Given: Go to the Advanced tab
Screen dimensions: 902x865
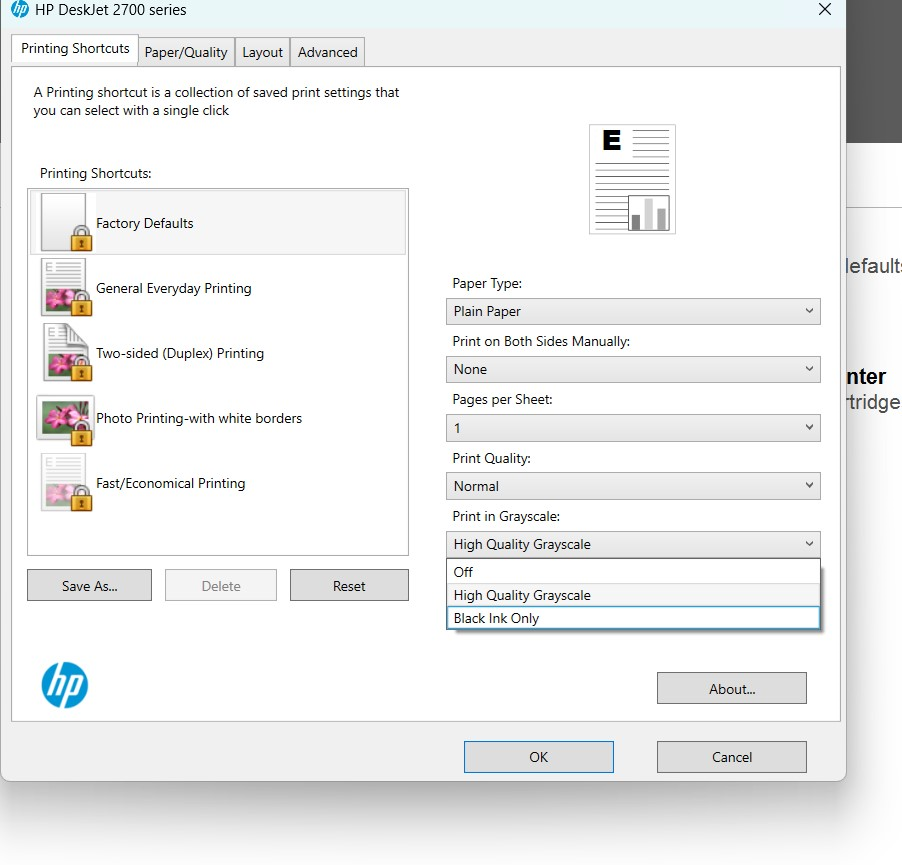Looking at the screenshot, I should click(327, 52).
